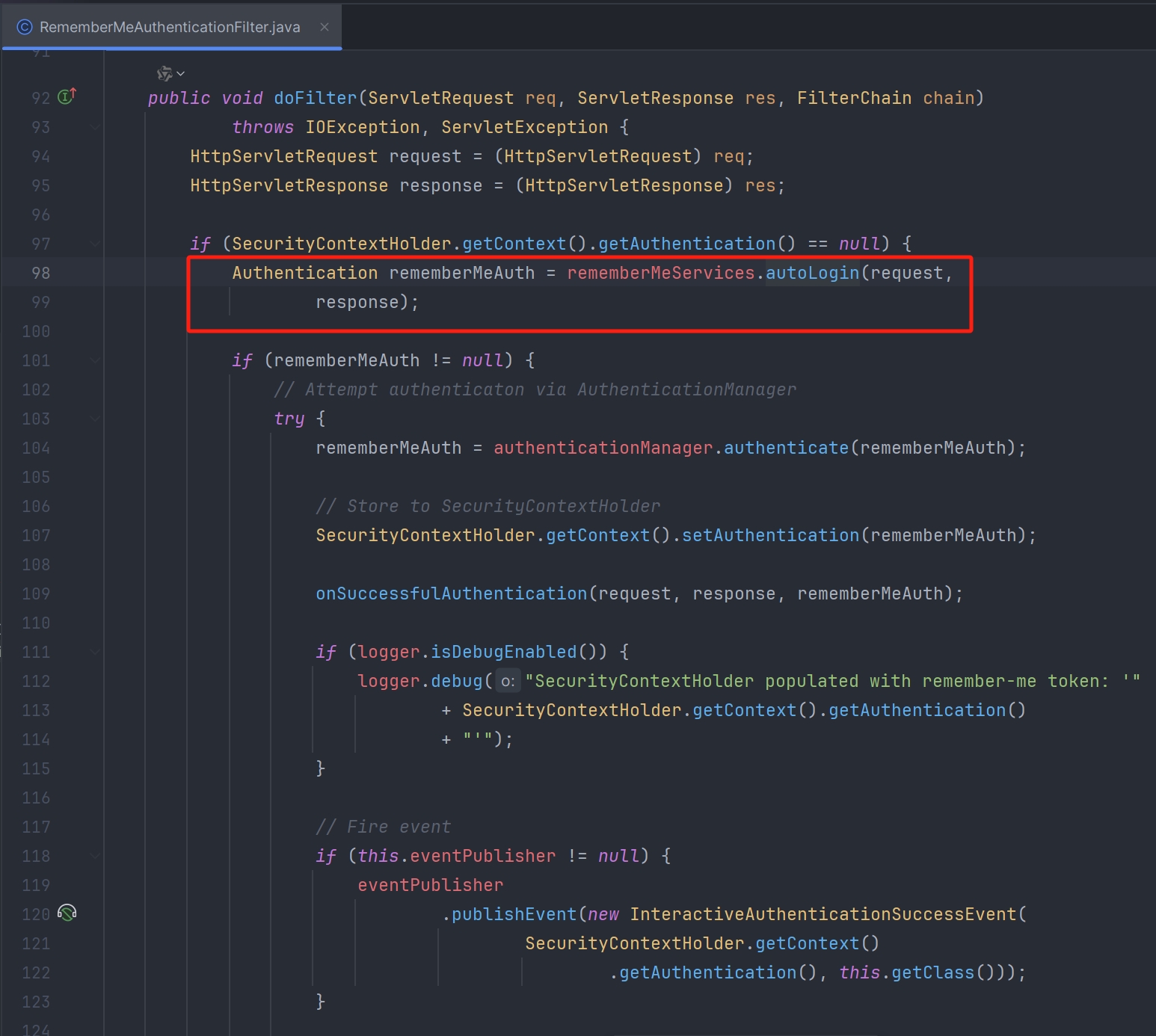
Task: Fold the isDebugEnabled block at line 111
Action: [95, 652]
